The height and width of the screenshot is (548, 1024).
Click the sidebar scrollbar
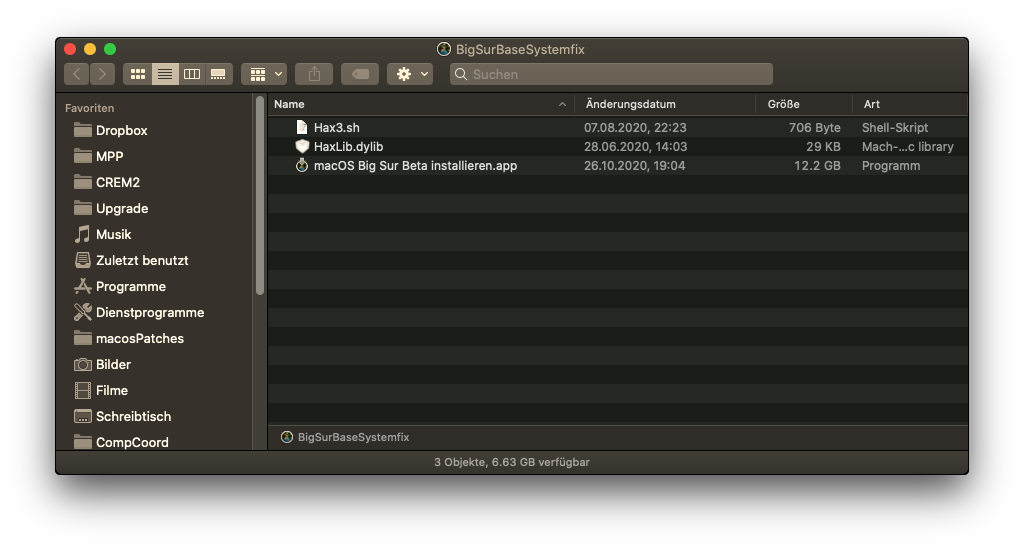pyautogui.click(x=260, y=196)
